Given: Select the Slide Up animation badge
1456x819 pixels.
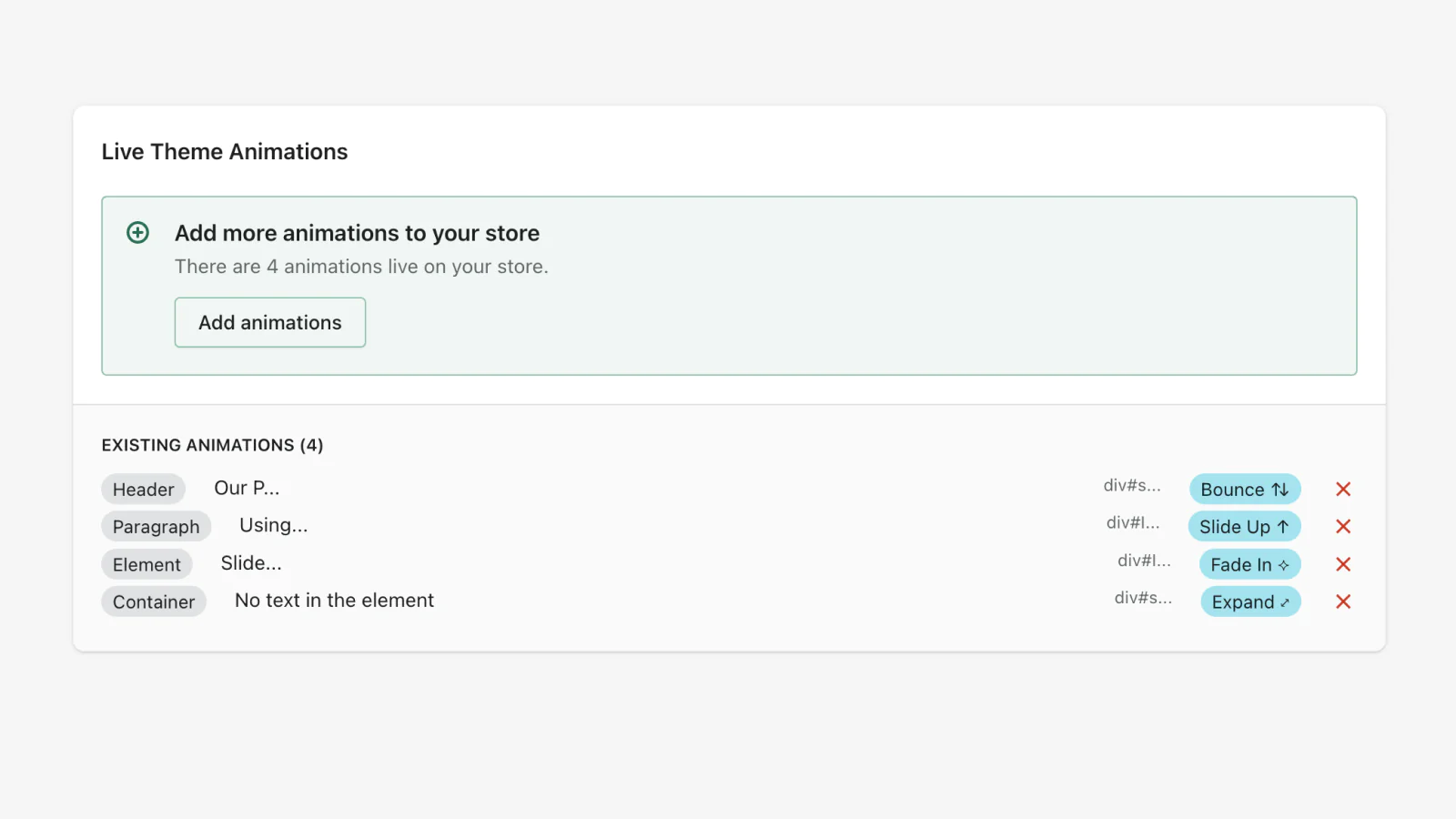Looking at the screenshot, I should pos(1244,527).
